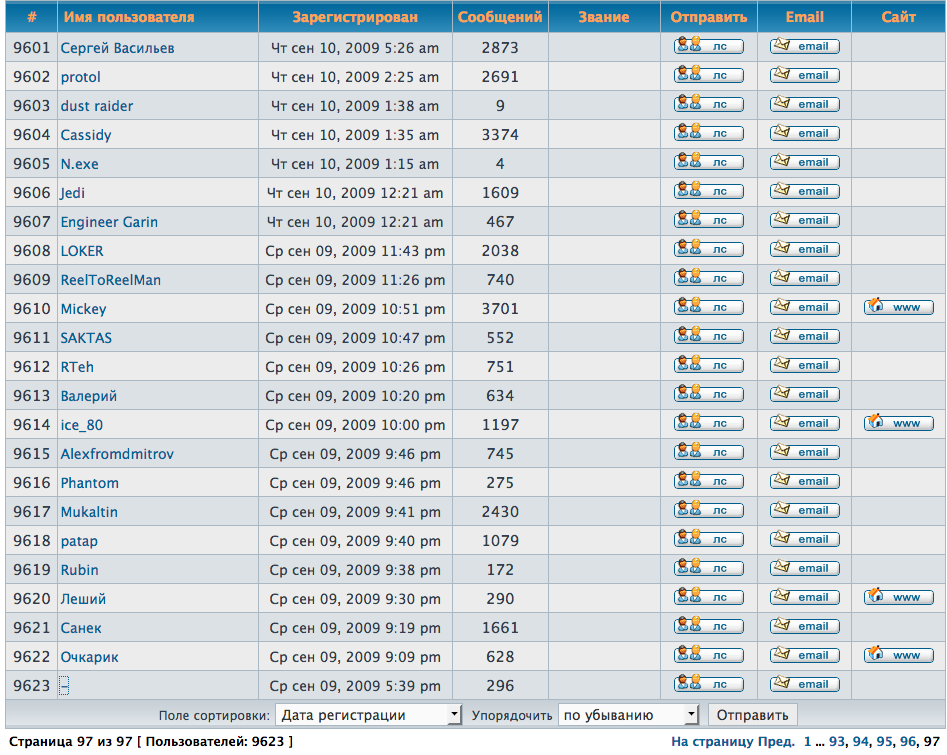Send ЛС to RTeh

click(x=708, y=365)
